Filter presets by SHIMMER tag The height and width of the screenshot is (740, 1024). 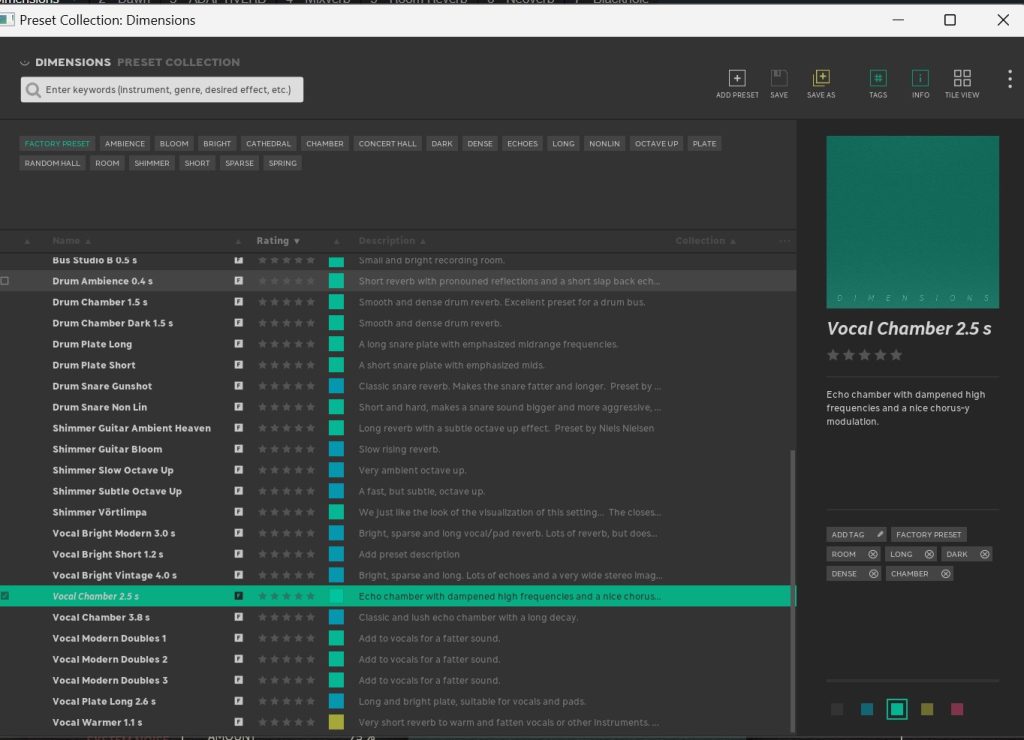click(152, 163)
